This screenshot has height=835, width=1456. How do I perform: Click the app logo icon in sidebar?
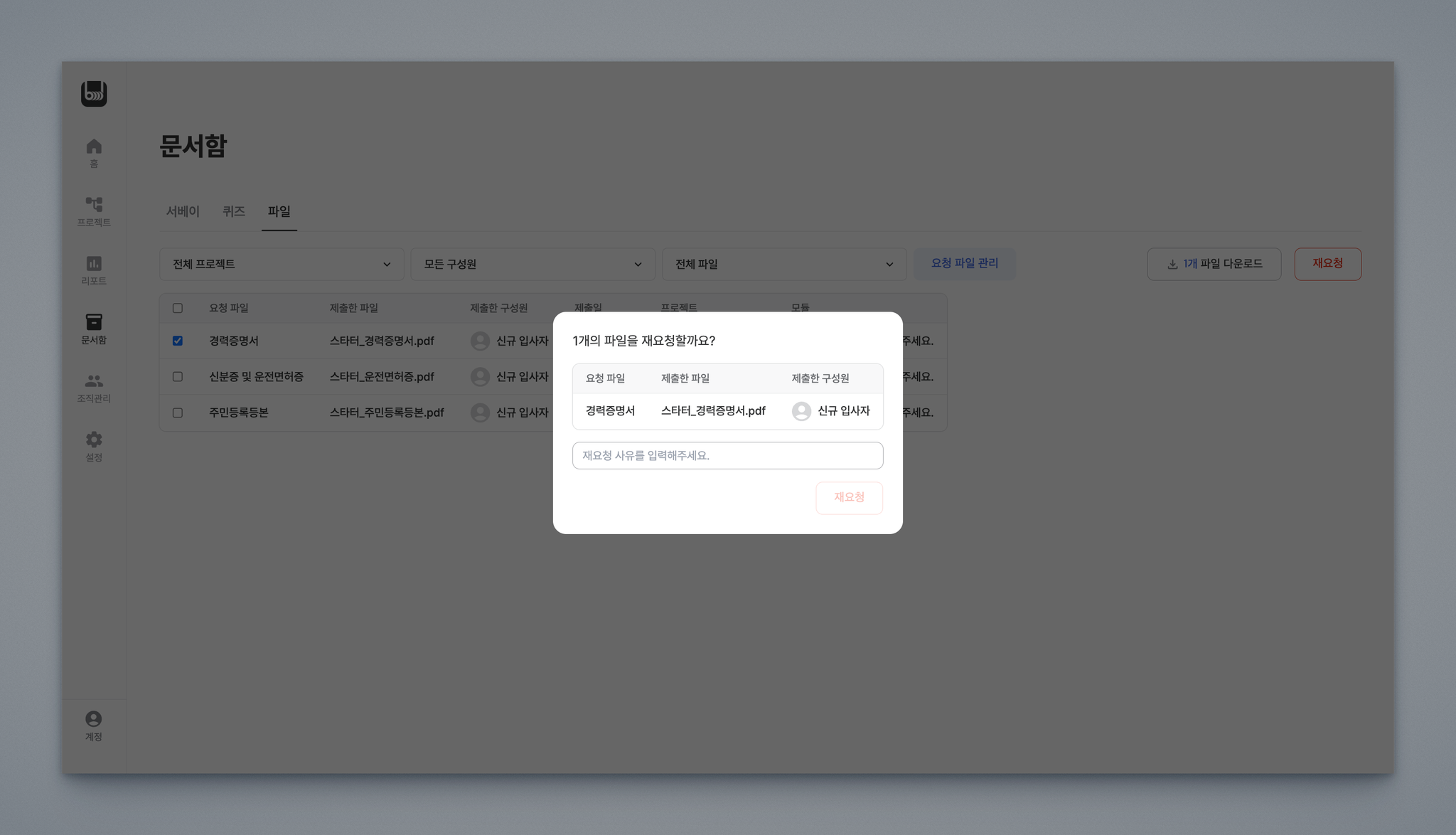94,93
